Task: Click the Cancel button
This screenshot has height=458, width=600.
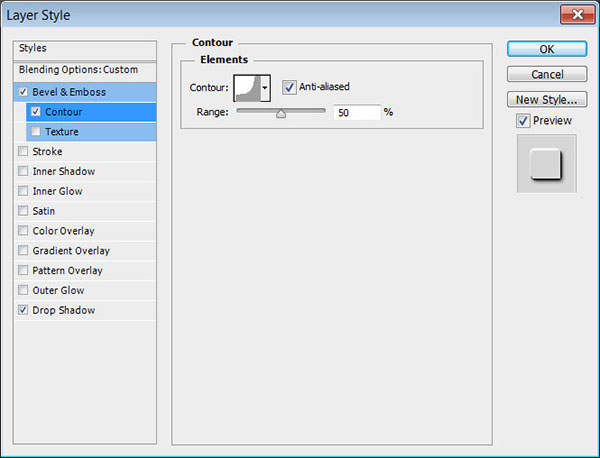Action: [x=547, y=74]
